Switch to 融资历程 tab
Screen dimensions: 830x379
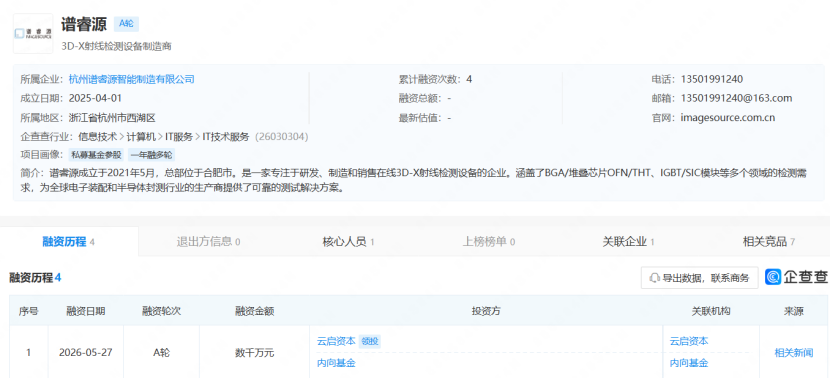69,242
